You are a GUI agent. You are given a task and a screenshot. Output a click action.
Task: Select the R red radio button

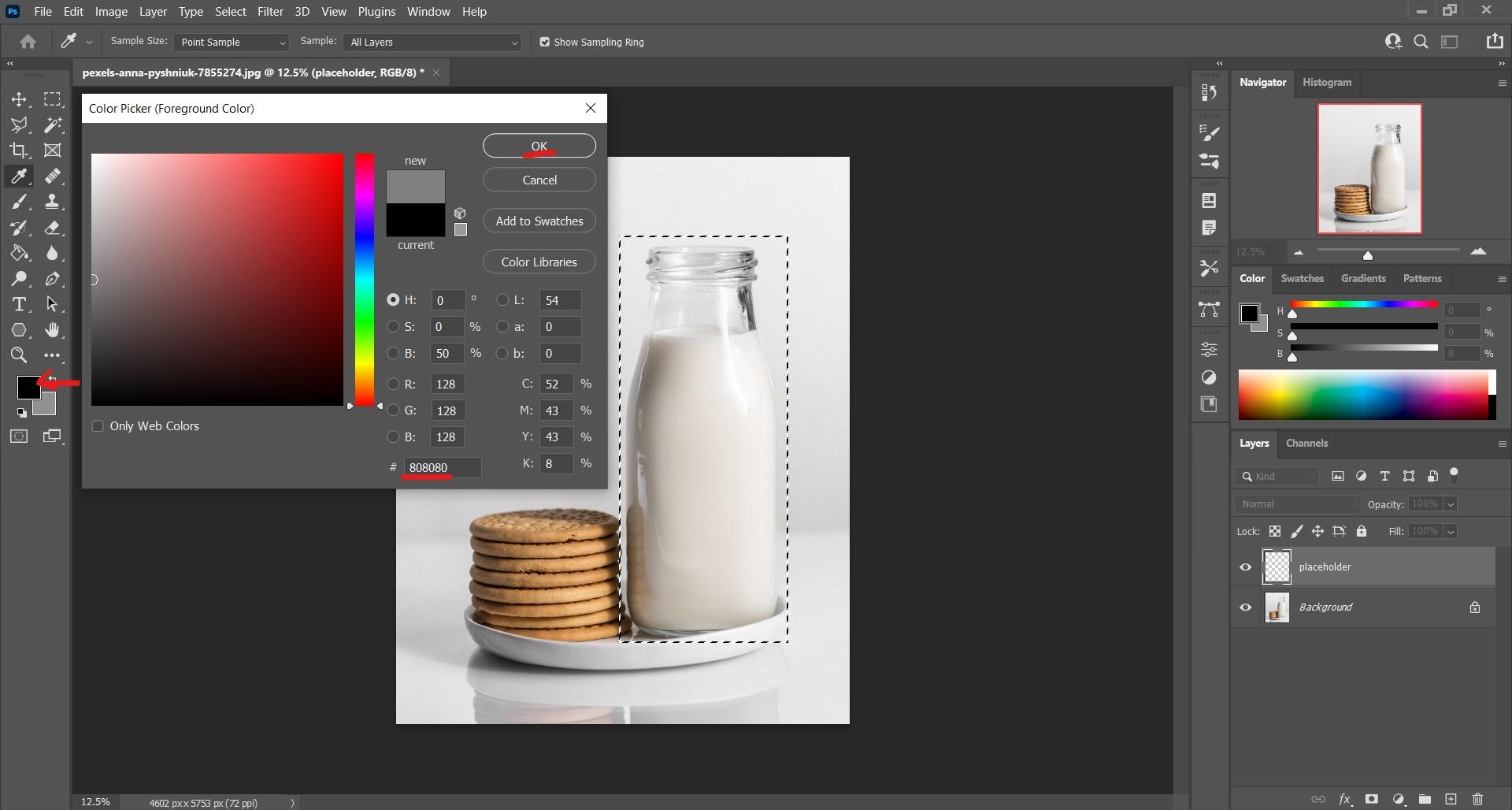[x=393, y=384]
